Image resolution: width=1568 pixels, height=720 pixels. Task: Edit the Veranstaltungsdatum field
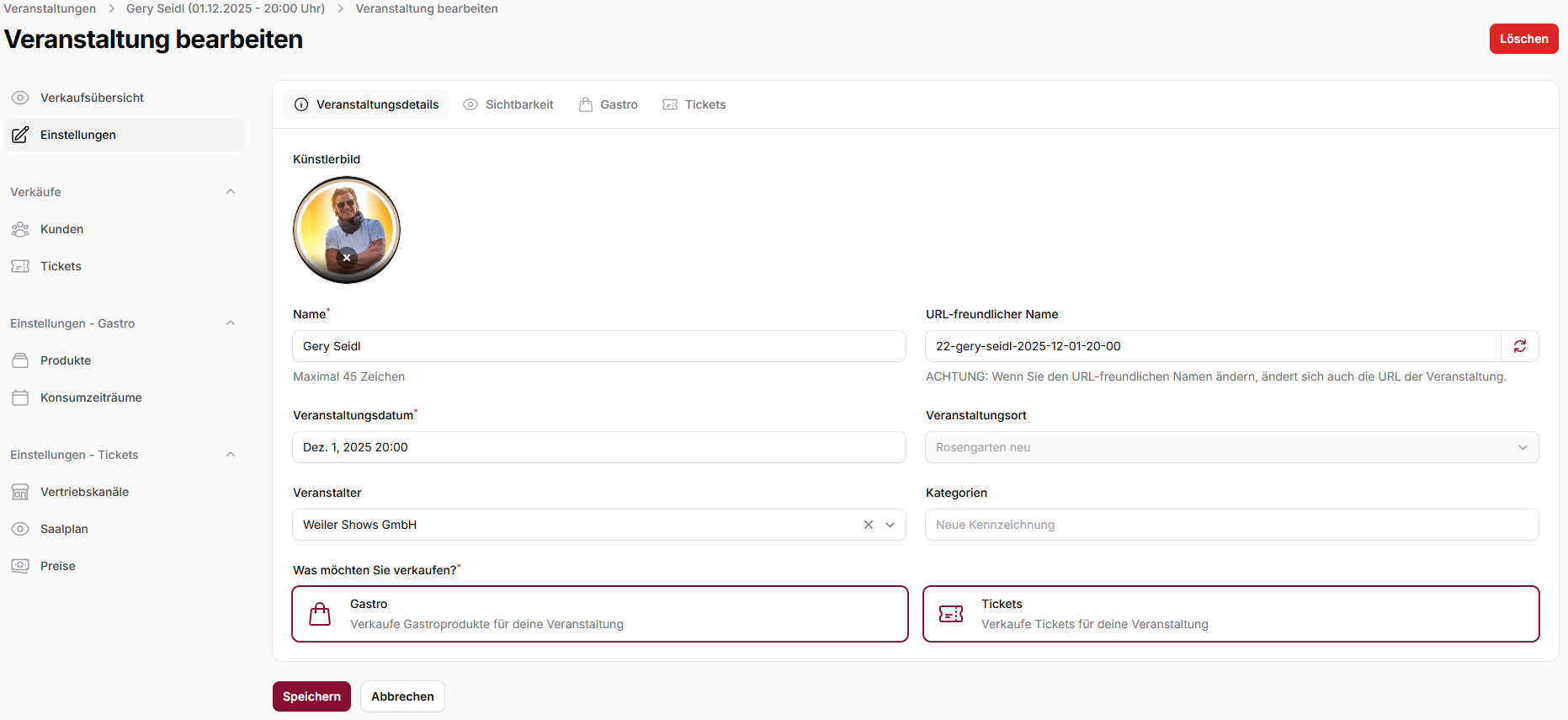[x=599, y=447]
